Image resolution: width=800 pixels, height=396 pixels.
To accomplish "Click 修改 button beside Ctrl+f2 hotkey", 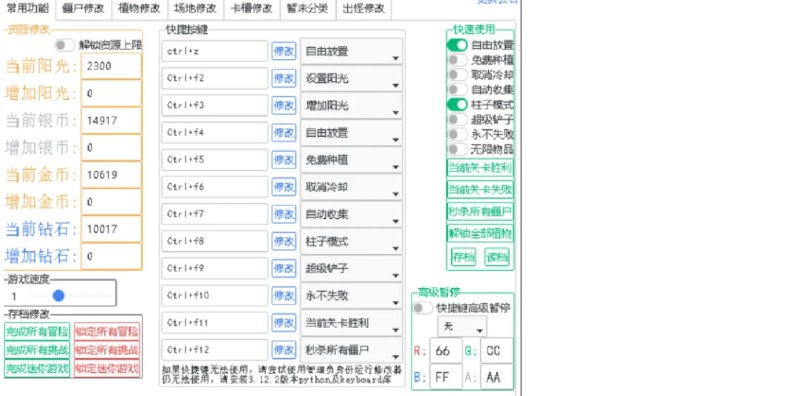I will (x=284, y=78).
